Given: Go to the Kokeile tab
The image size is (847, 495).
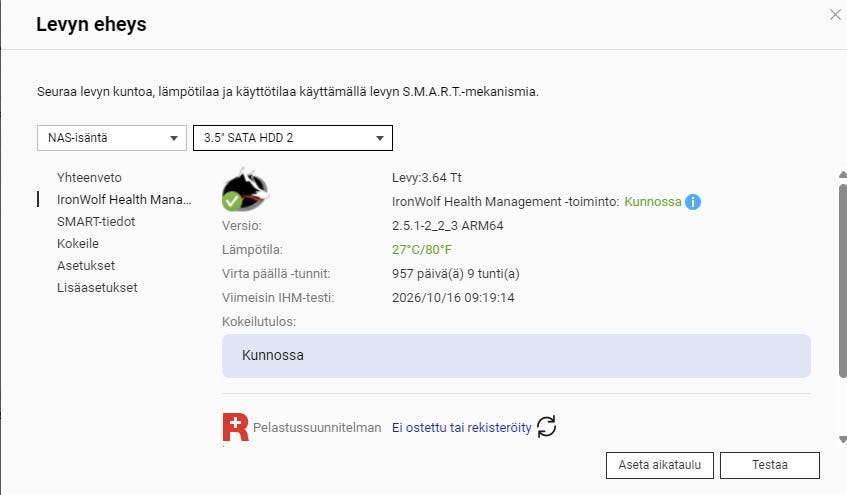Looking at the screenshot, I should (x=78, y=244).
